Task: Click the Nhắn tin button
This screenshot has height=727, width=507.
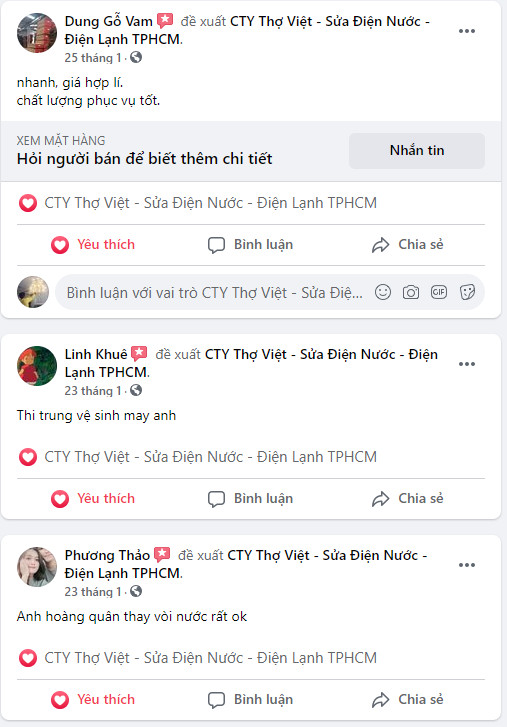Action: (x=417, y=151)
